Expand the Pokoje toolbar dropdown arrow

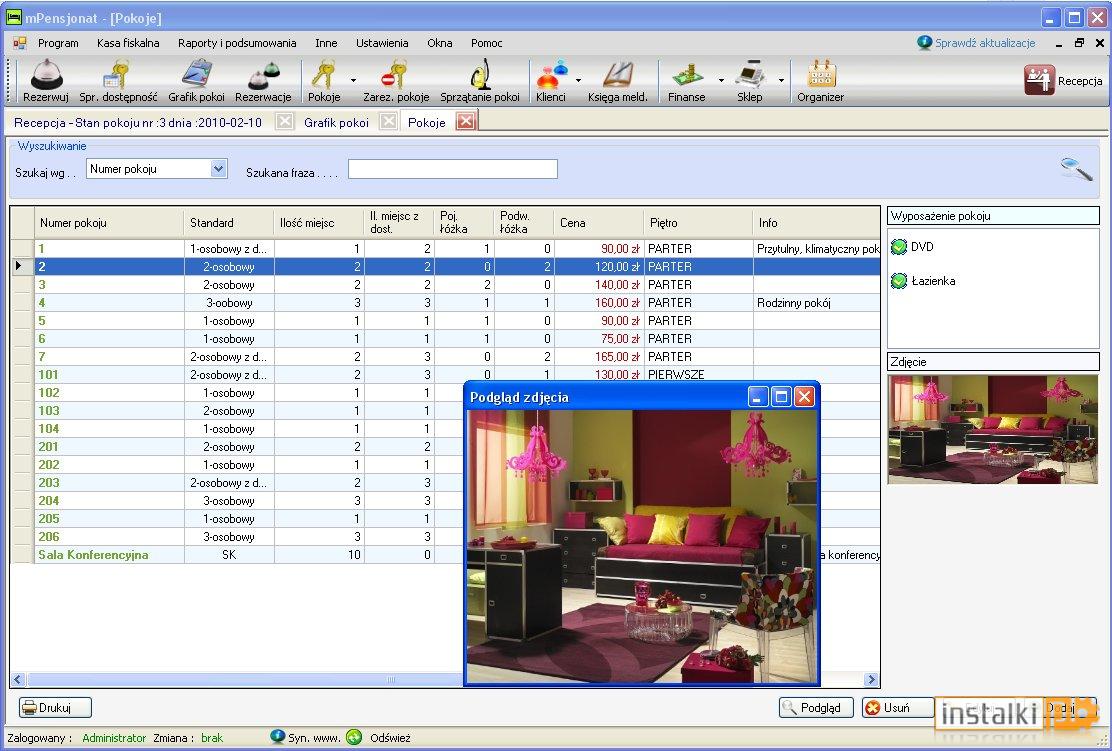pos(353,81)
